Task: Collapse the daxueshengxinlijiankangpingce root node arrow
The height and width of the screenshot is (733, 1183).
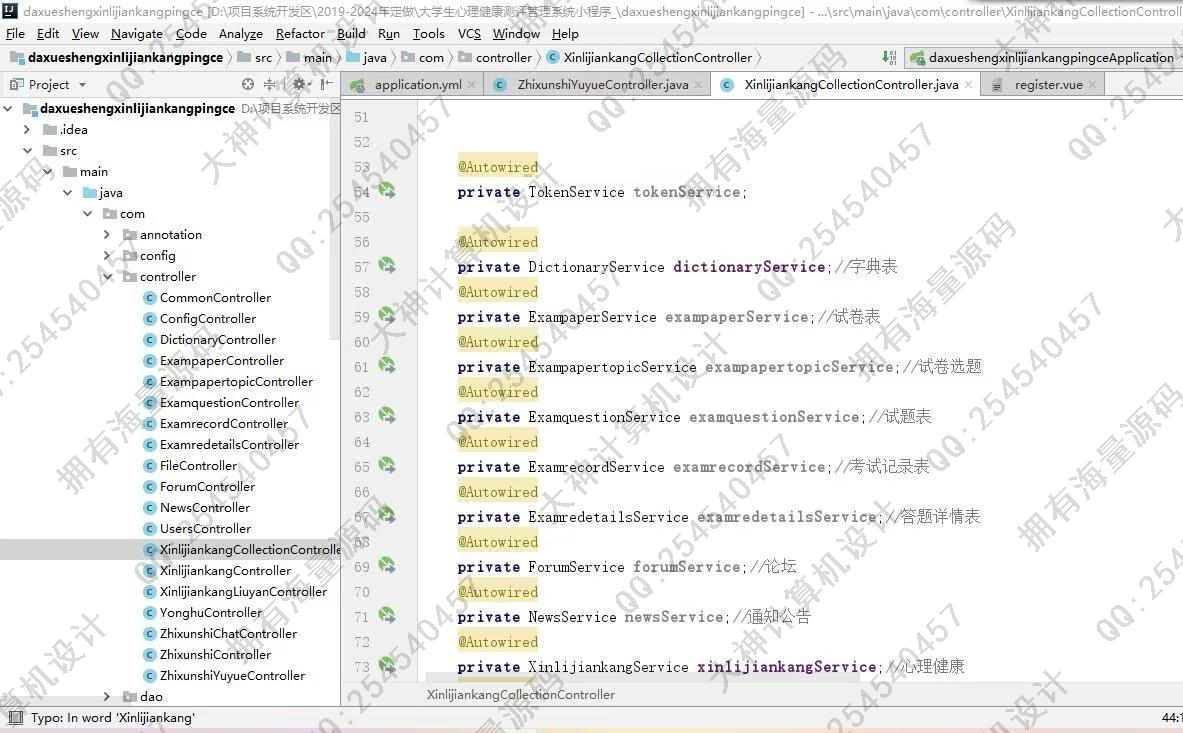Action: 8,109
